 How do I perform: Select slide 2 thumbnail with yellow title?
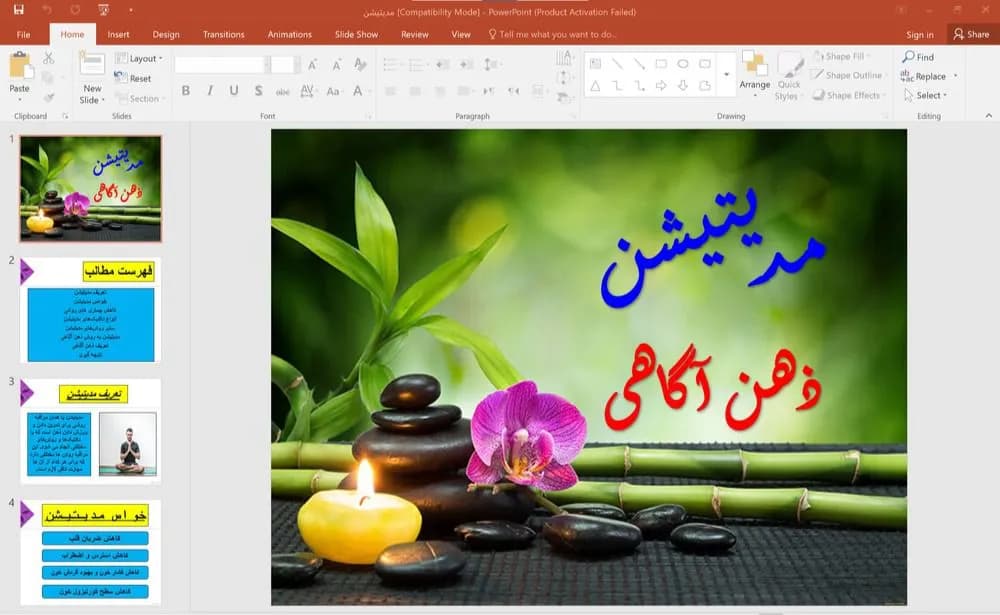tap(91, 310)
